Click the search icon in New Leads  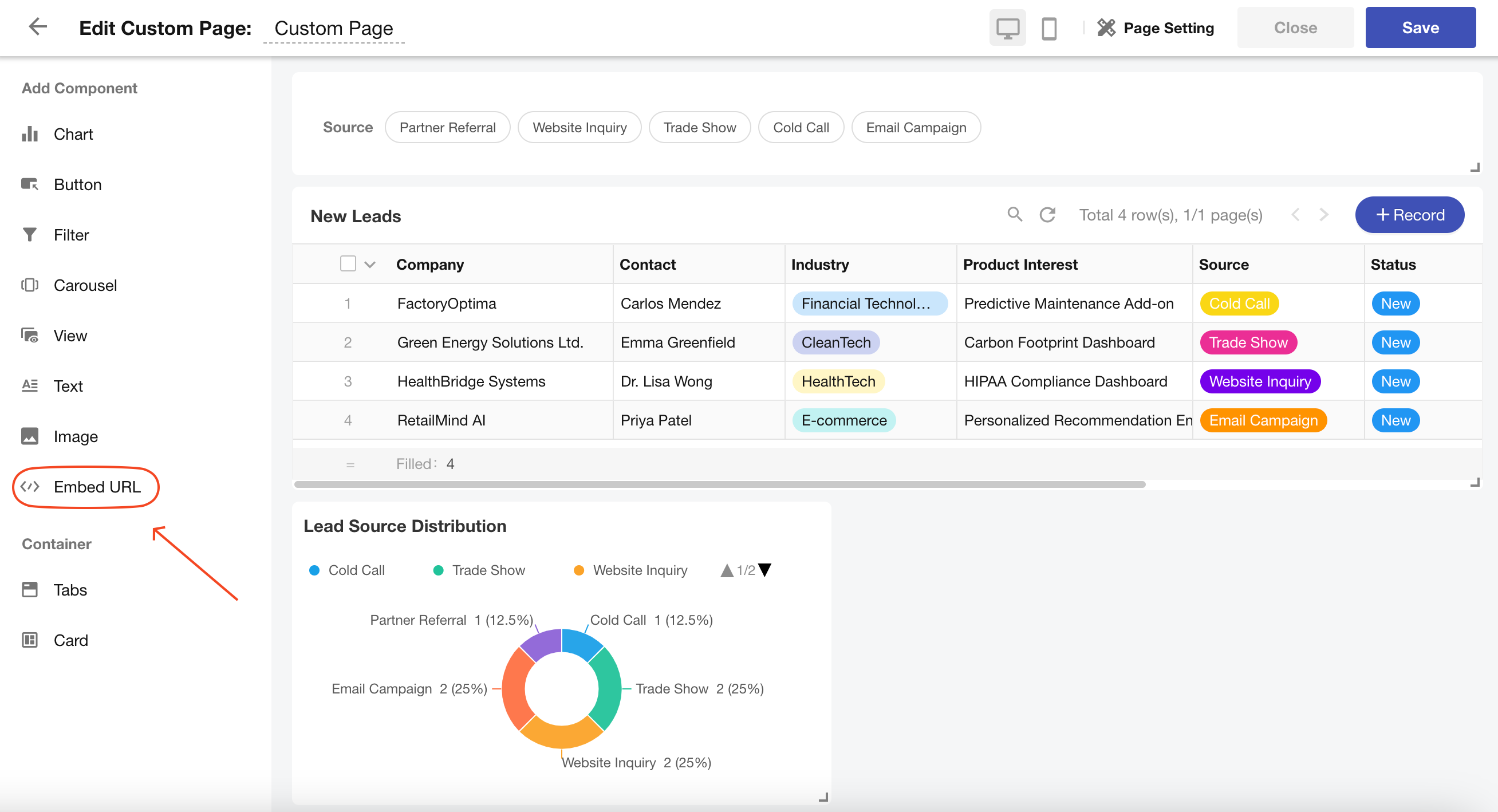pyautogui.click(x=1014, y=215)
